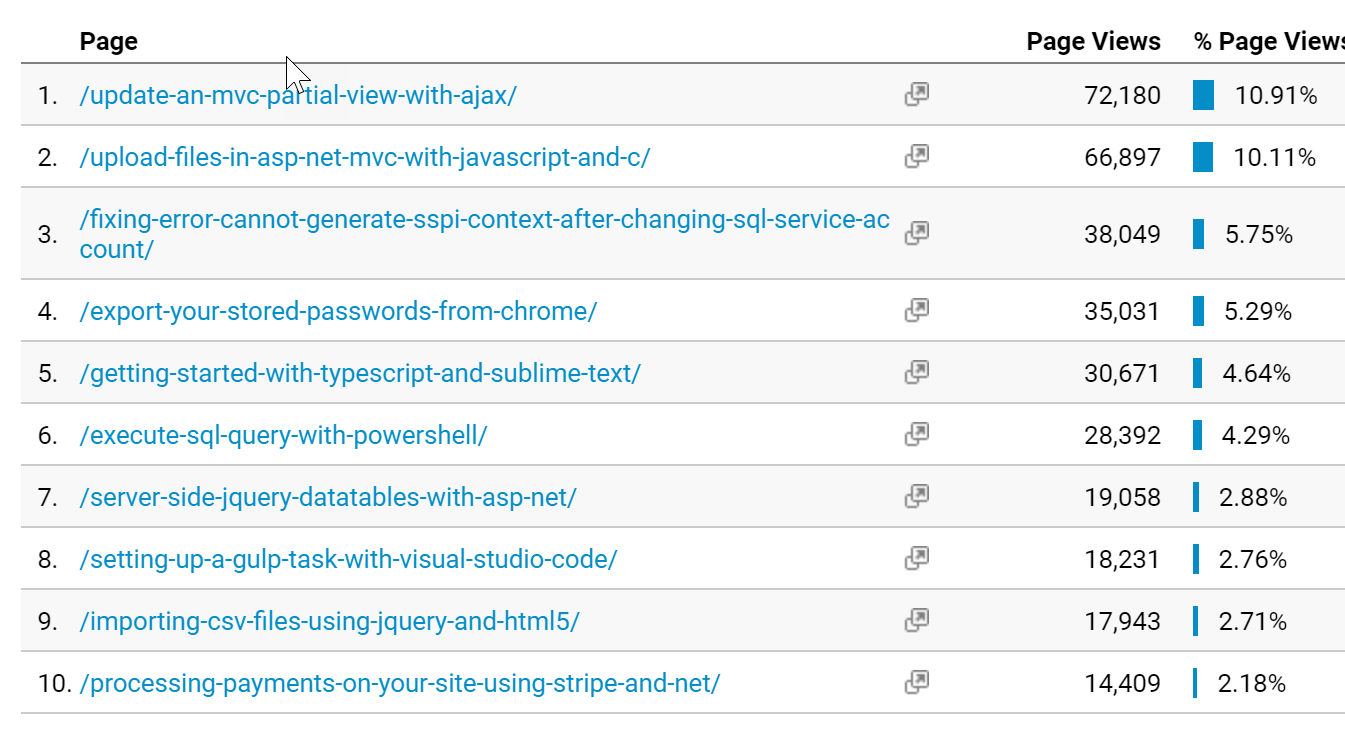Sort table by Page Views column header
Image resolution: width=1345 pixels, height=731 pixels.
[1093, 42]
